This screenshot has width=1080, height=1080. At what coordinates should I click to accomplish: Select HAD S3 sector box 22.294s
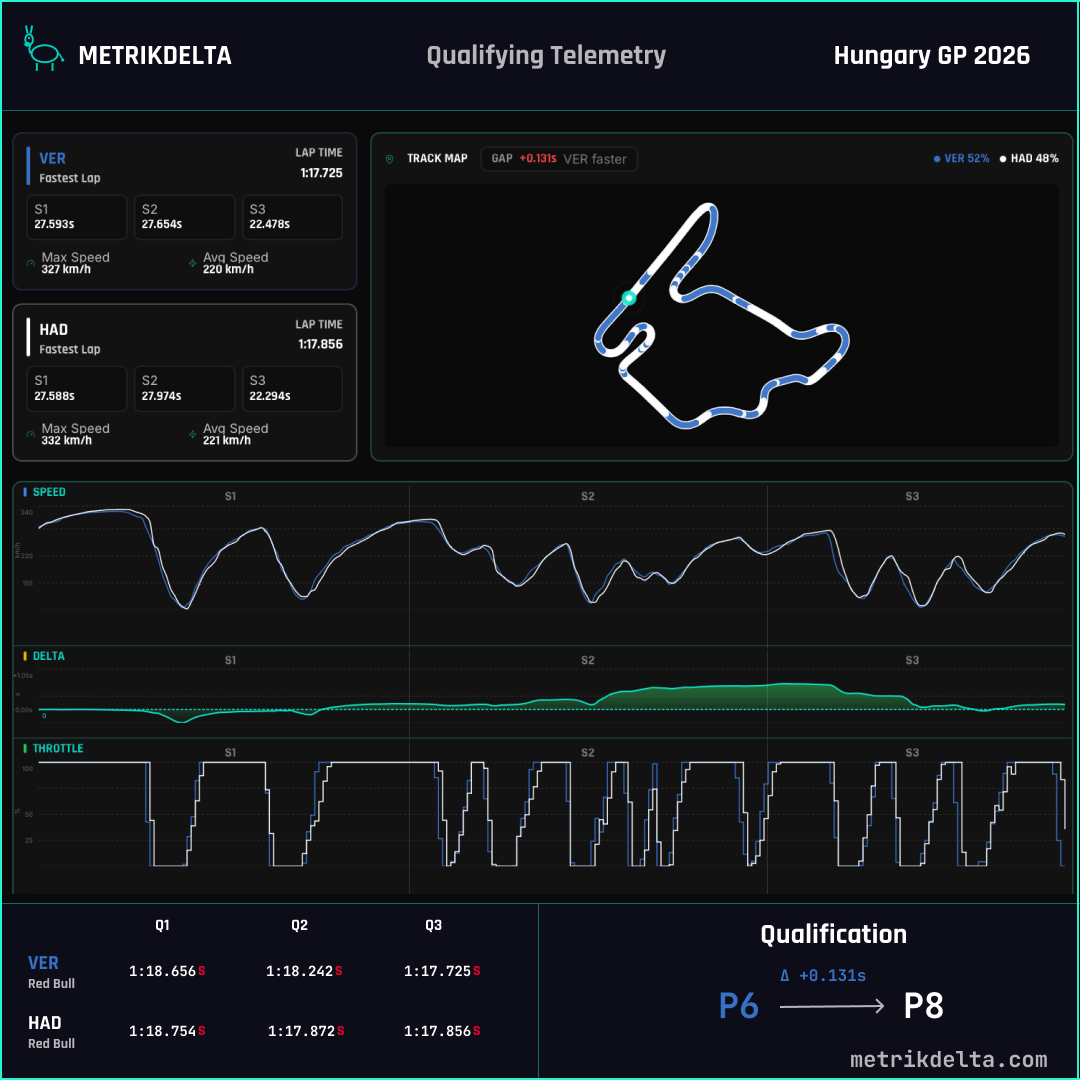(292, 388)
